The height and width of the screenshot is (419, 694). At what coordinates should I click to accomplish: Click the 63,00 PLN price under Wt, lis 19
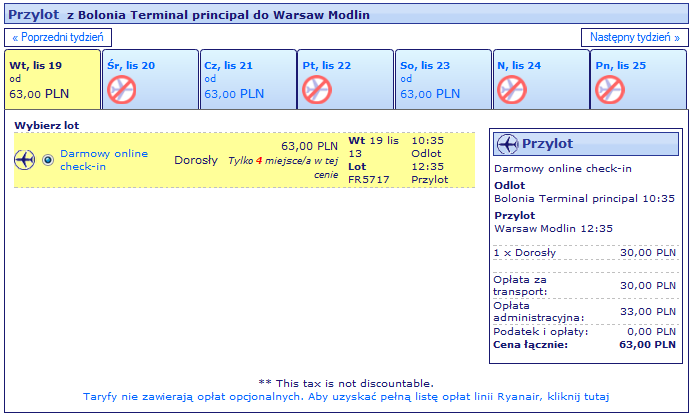tap(39, 94)
